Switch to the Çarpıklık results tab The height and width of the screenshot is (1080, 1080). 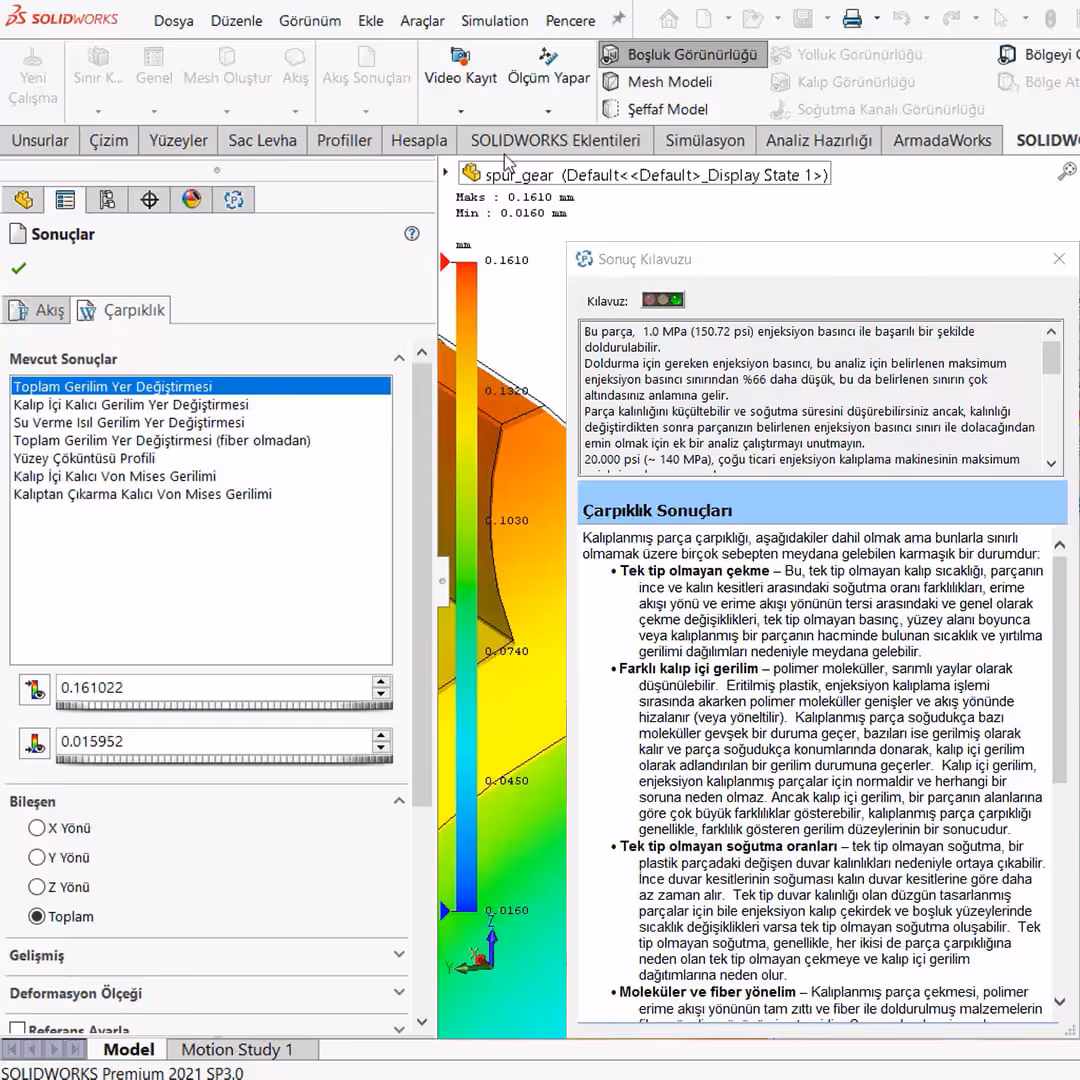[121, 311]
